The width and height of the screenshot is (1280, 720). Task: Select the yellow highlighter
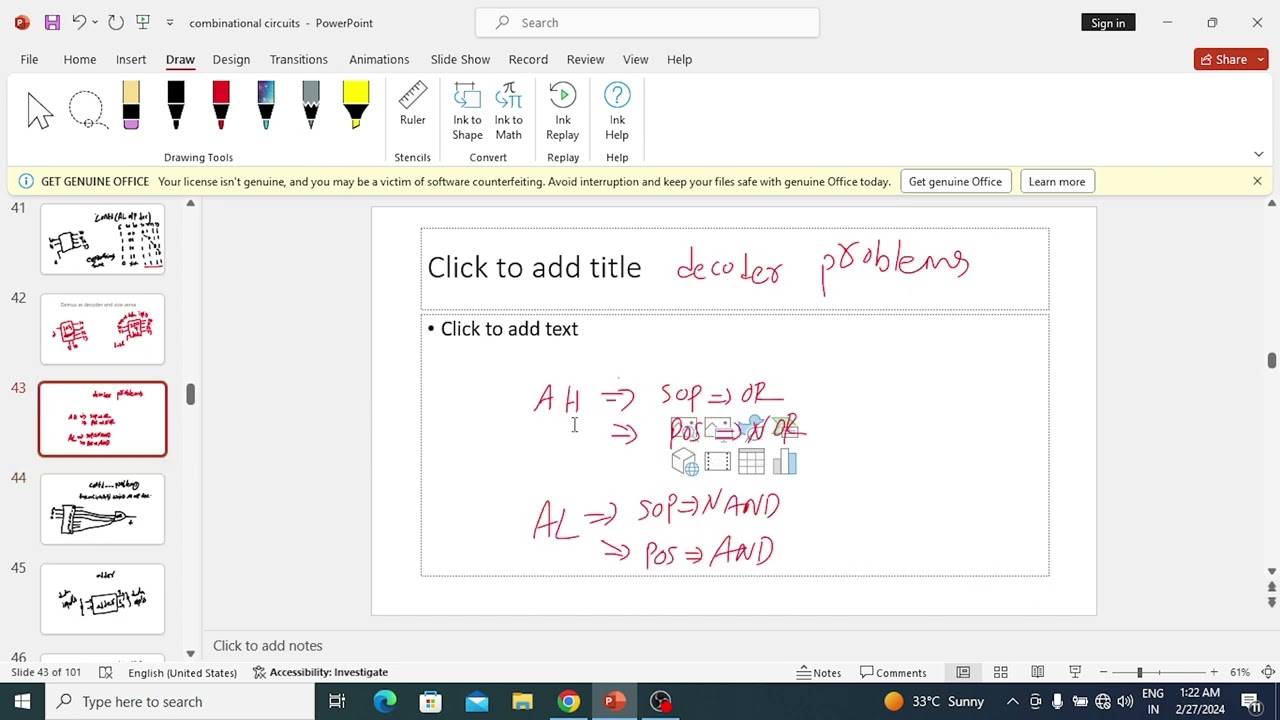[x=356, y=105]
